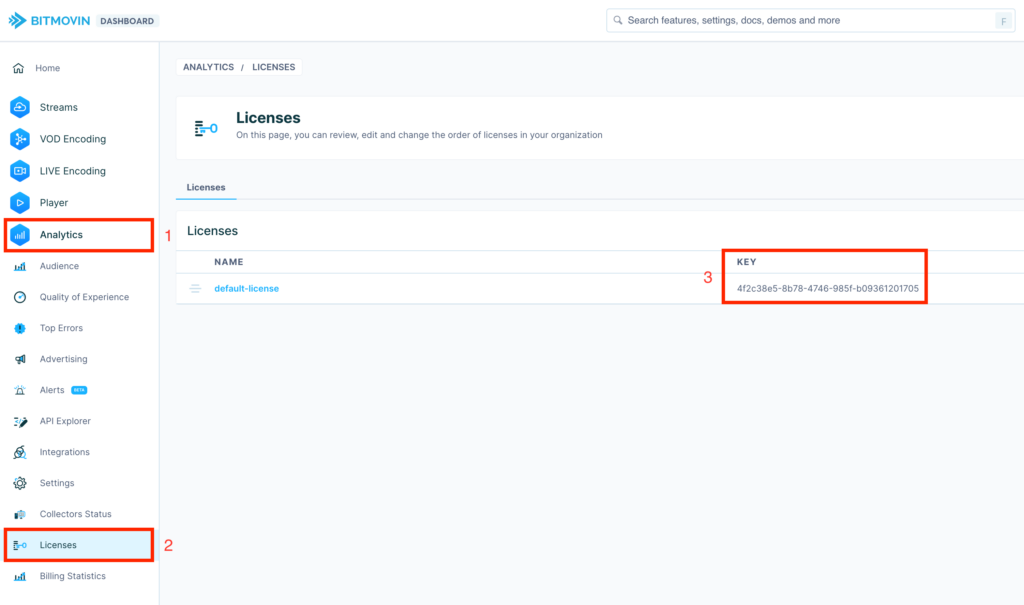Go to VOD Encoding
1024x605 pixels.
[72, 139]
